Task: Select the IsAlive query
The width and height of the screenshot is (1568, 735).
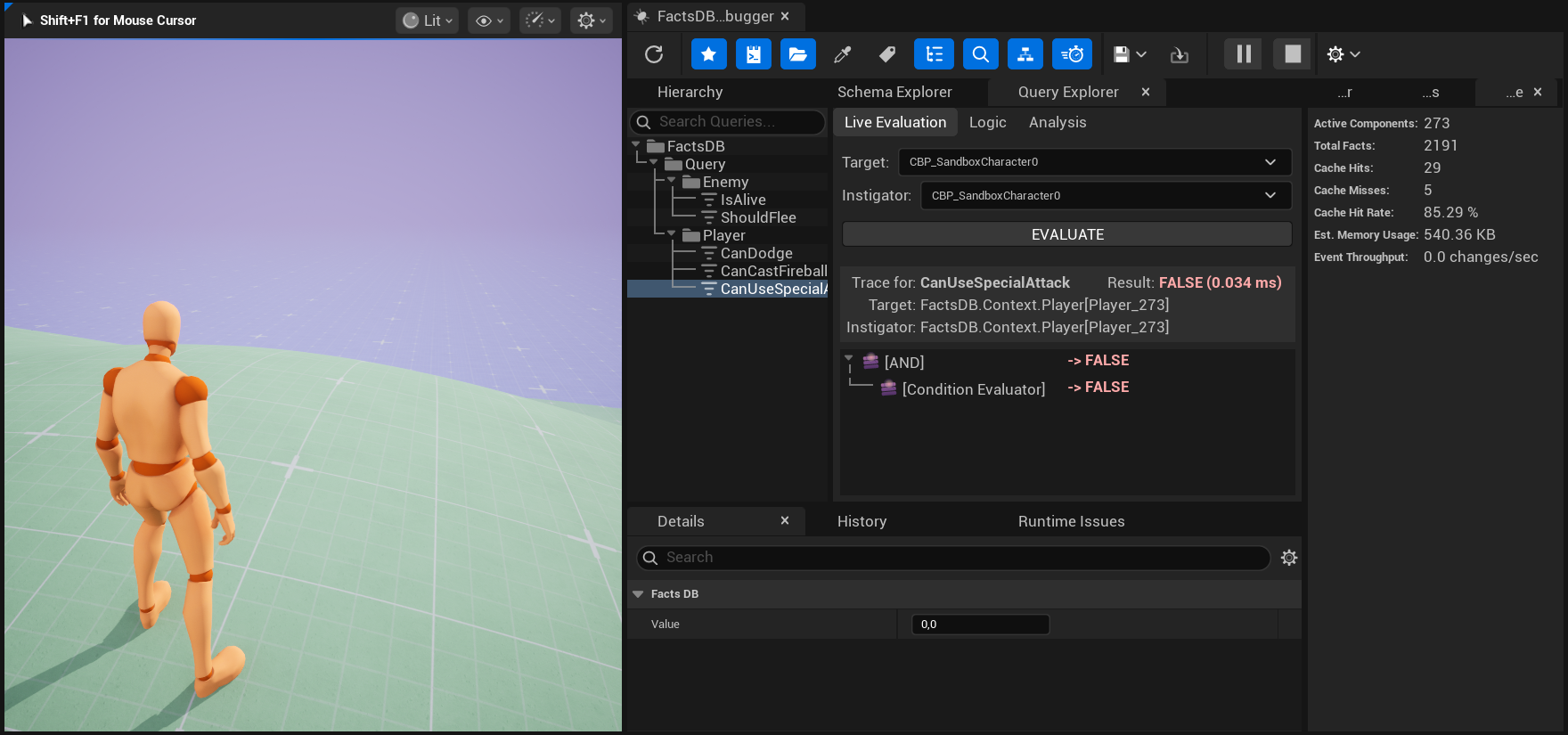Action: pyautogui.click(x=743, y=200)
